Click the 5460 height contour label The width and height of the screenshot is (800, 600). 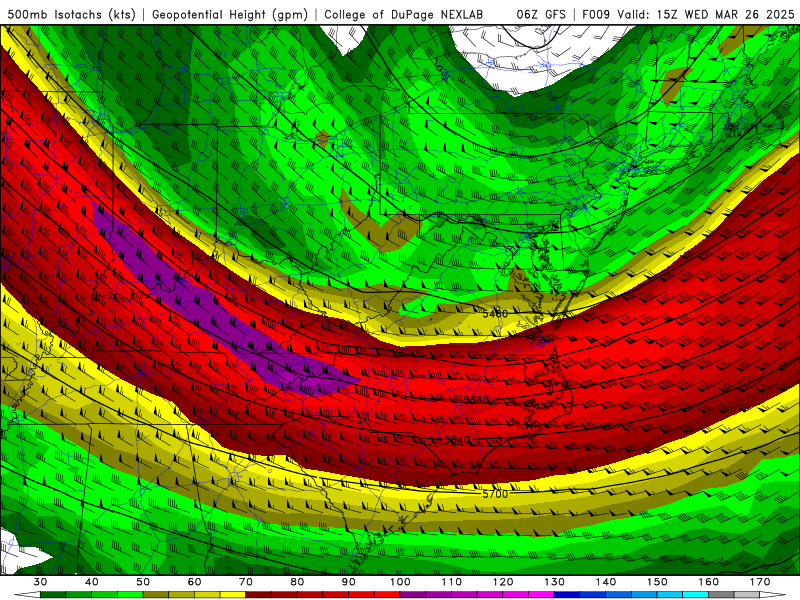(495, 313)
